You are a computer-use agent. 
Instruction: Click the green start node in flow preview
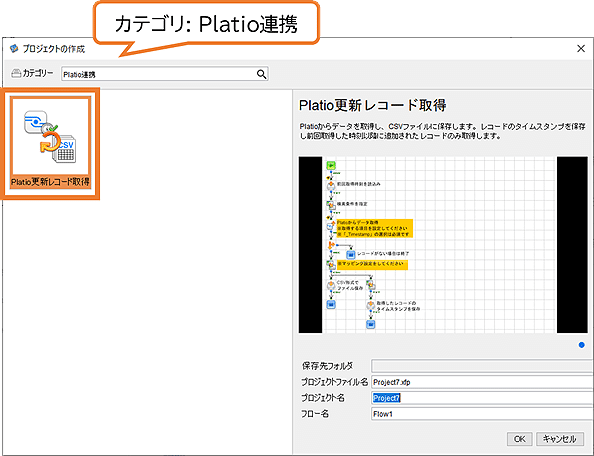(331, 165)
